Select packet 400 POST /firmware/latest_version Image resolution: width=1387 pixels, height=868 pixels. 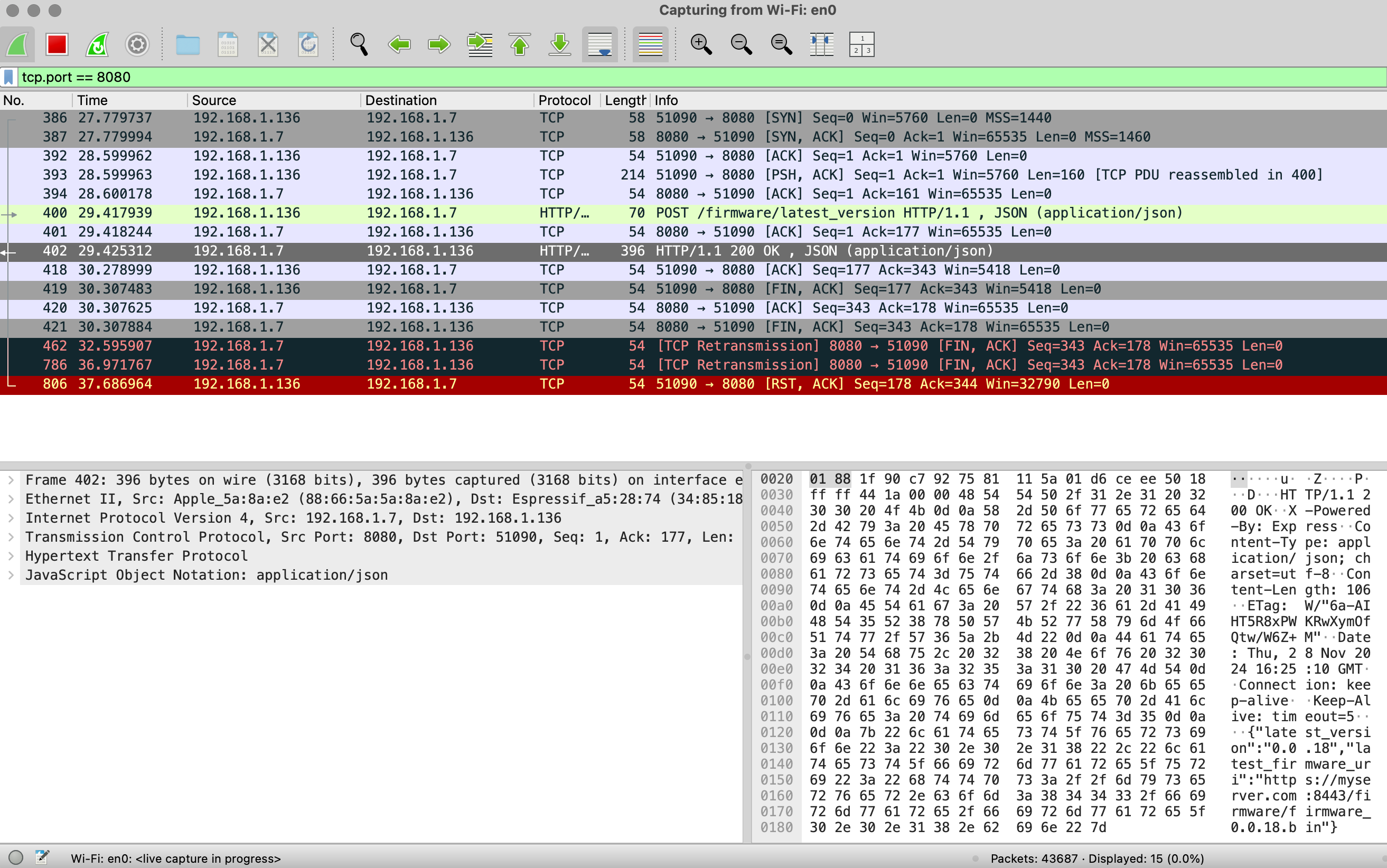pyautogui.click(x=693, y=213)
